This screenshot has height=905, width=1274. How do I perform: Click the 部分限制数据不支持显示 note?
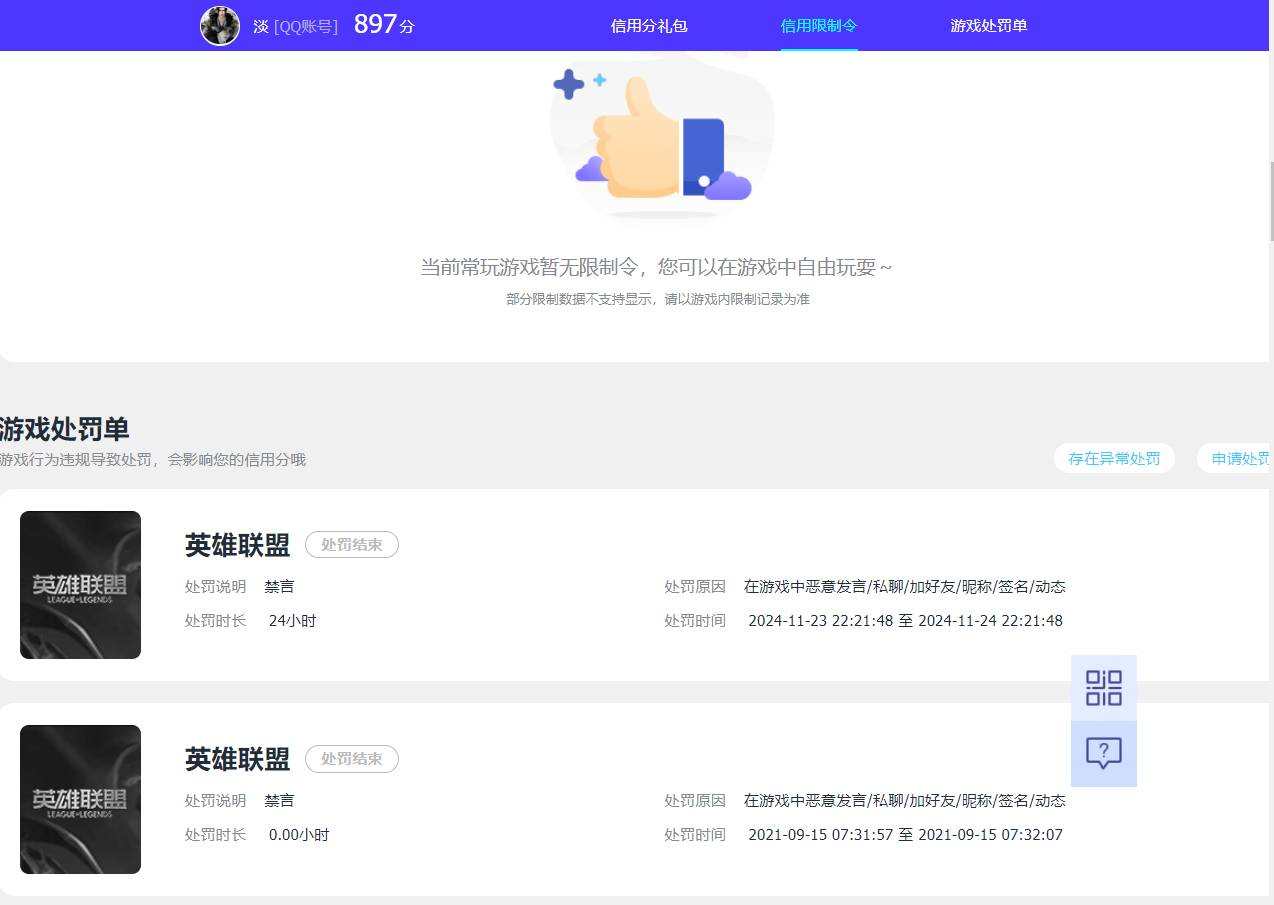coord(657,299)
